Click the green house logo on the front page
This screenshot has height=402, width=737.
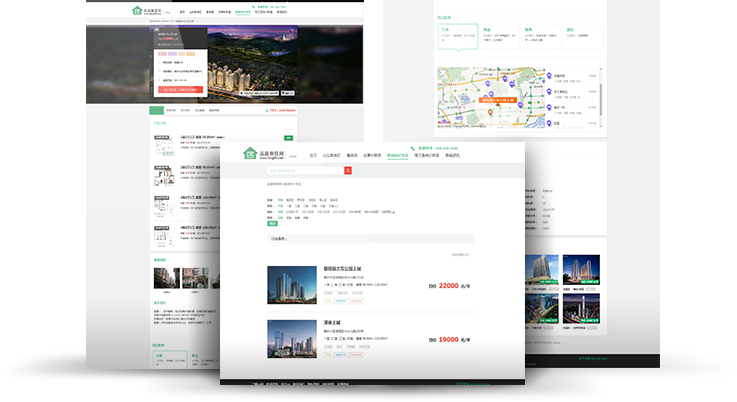click(x=250, y=154)
